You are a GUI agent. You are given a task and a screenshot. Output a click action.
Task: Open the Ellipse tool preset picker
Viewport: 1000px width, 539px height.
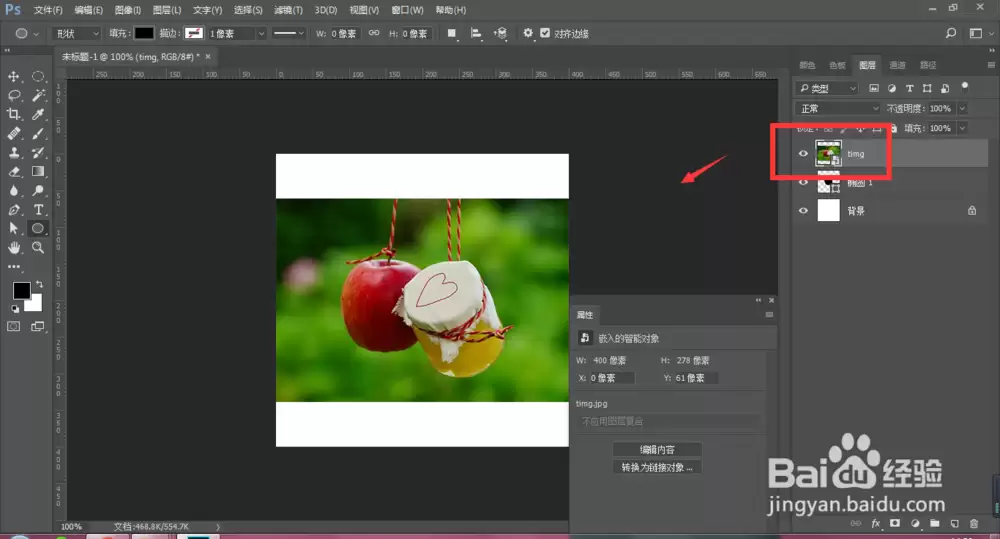(26, 33)
